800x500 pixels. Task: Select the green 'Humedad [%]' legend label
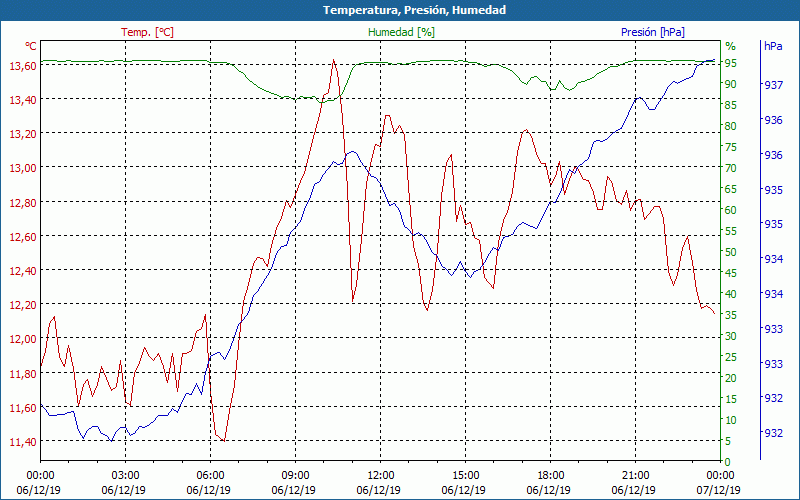[x=402, y=32]
